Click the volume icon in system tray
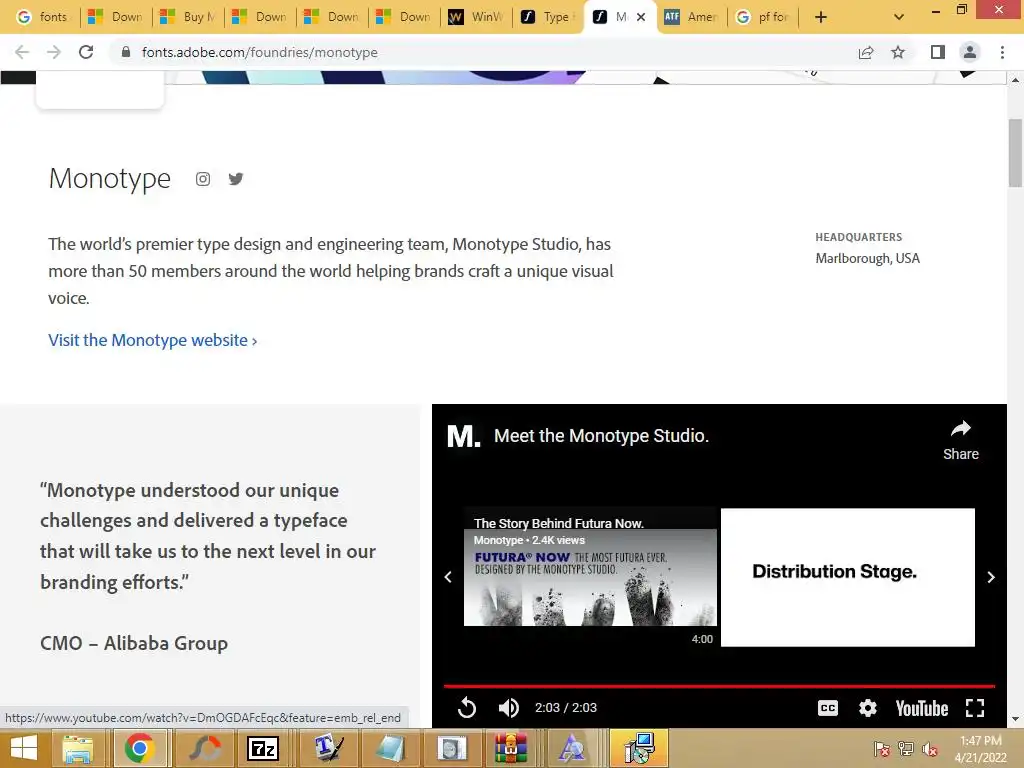The height and width of the screenshot is (768, 1024). 930,748
